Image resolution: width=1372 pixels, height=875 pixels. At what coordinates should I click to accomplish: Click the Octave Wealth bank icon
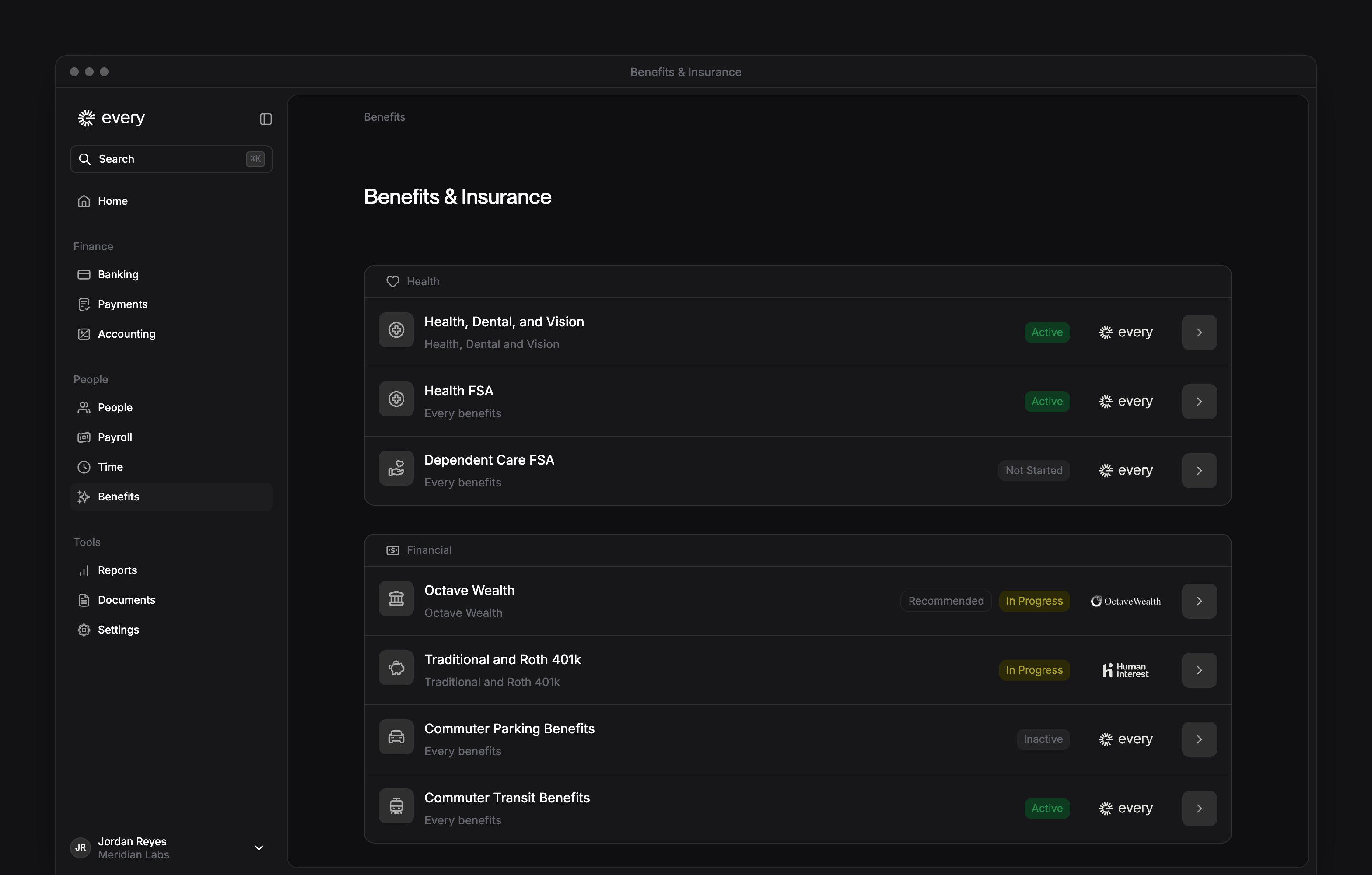tap(396, 598)
